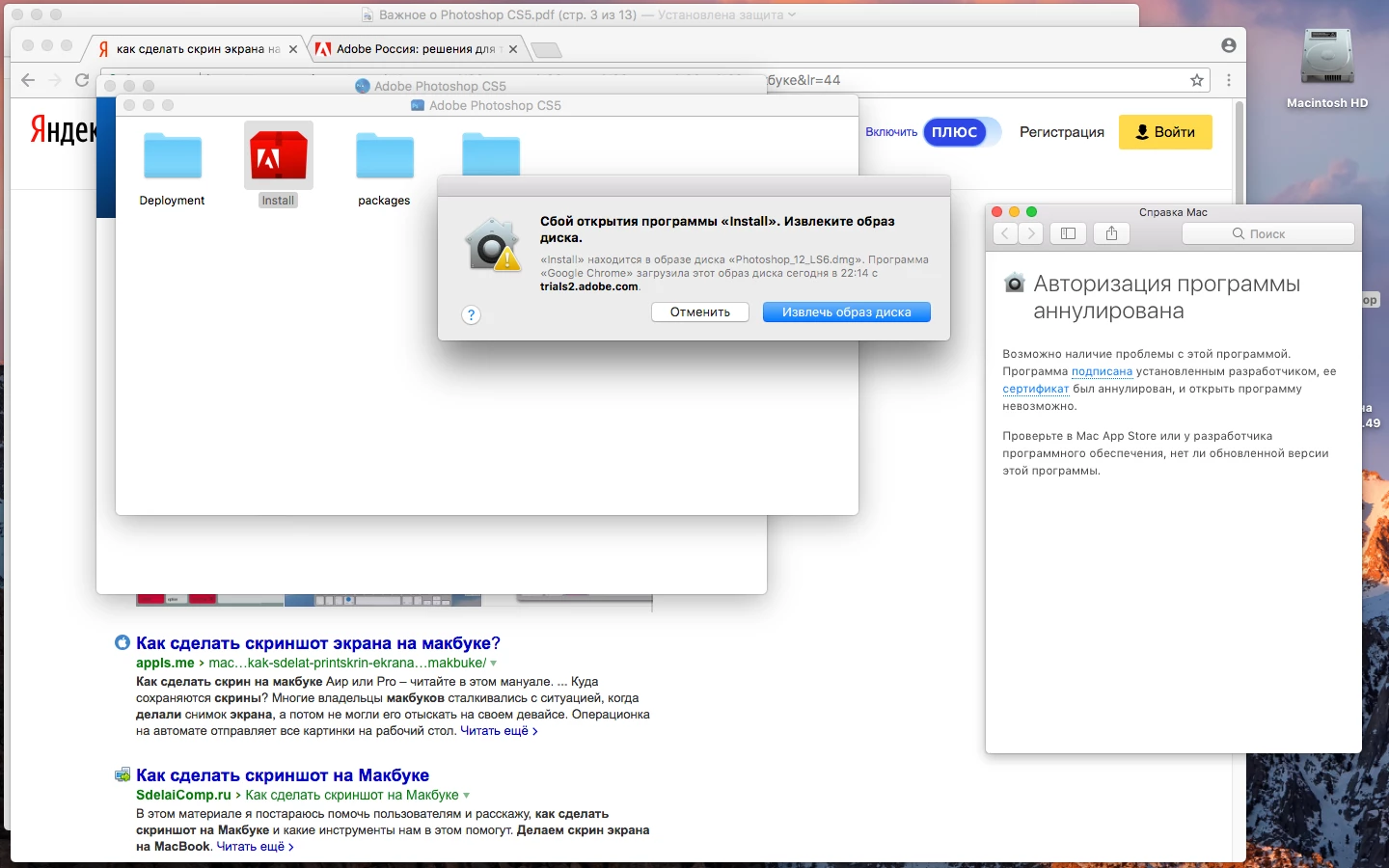1389x868 pixels.
Task: Open the packages folder
Action: click(x=385, y=156)
